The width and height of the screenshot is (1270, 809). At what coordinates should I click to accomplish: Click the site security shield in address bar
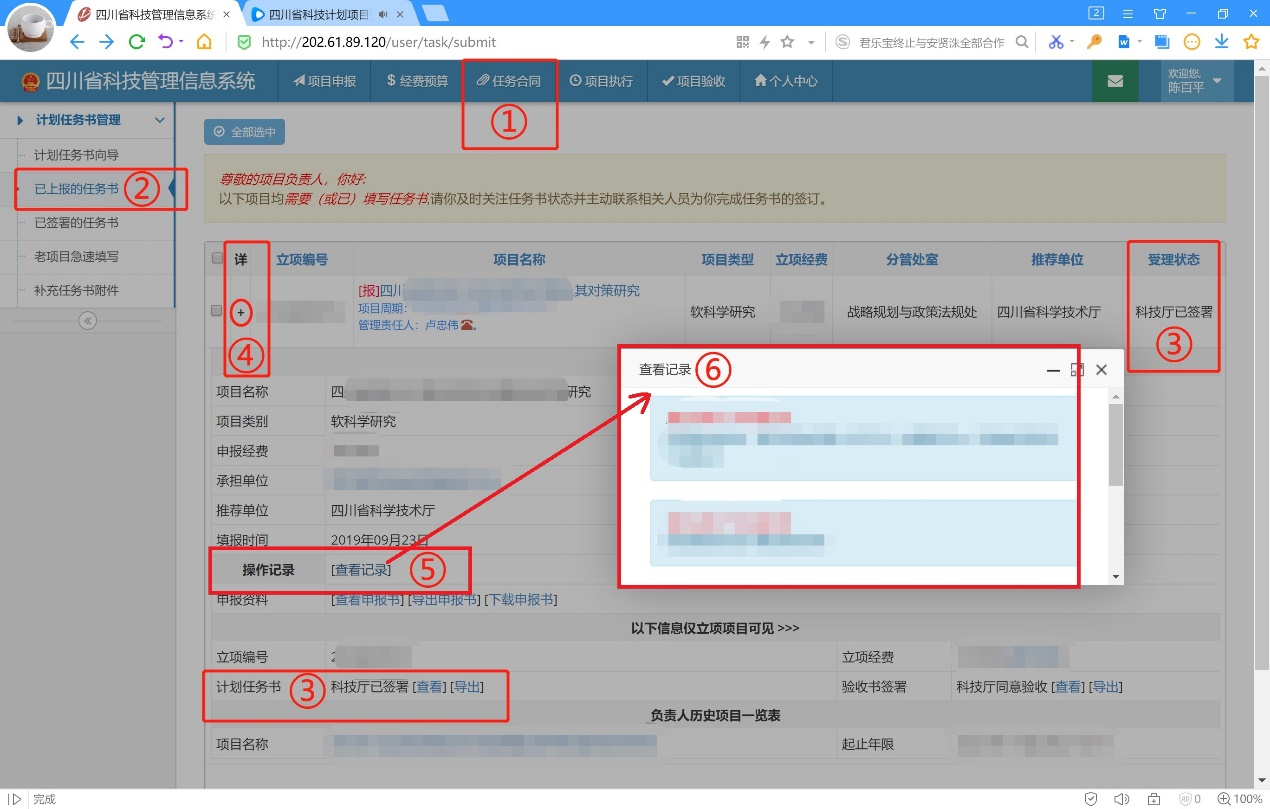point(243,43)
